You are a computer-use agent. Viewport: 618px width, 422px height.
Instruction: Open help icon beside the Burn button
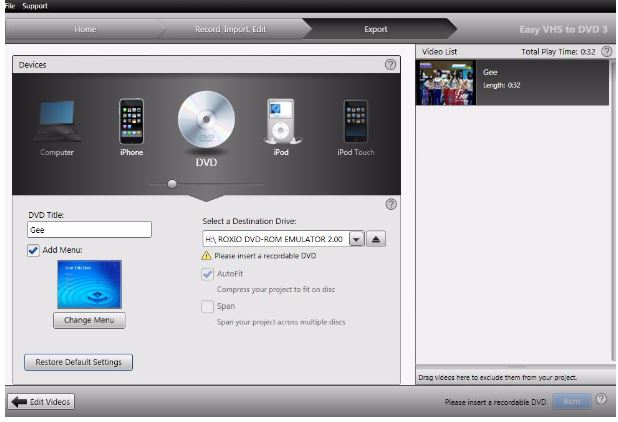[601, 398]
